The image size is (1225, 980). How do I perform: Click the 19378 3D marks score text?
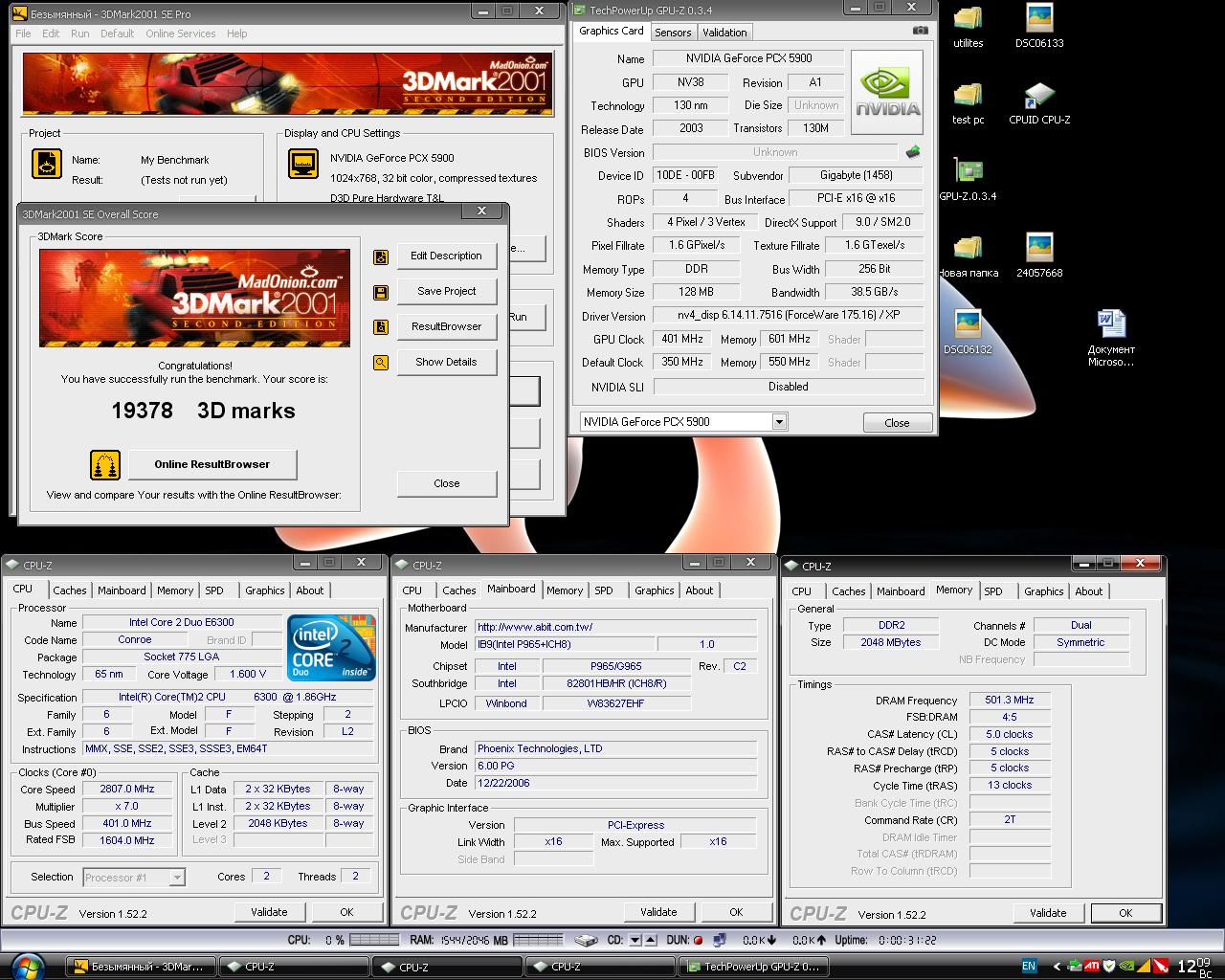[x=203, y=412]
